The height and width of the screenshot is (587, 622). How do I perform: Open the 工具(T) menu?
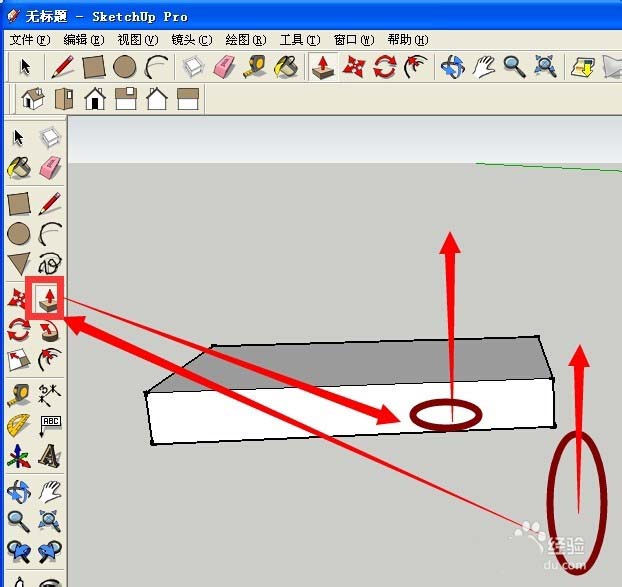click(x=299, y=40)
